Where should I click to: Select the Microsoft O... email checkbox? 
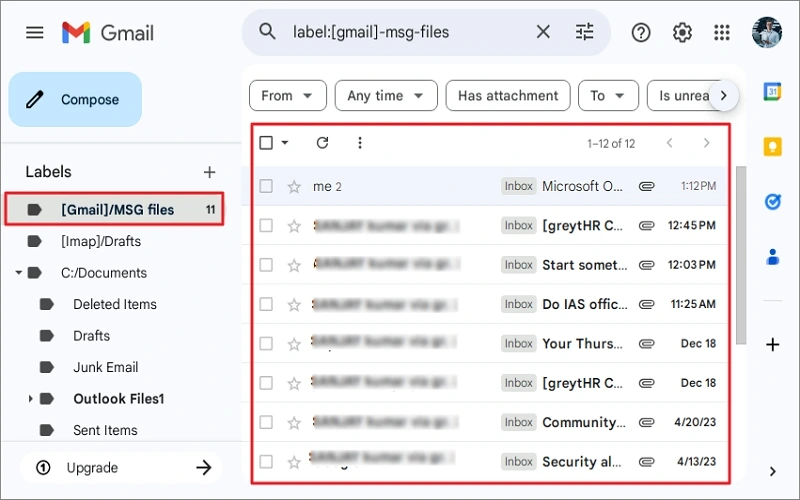click(x=266, y=186)
